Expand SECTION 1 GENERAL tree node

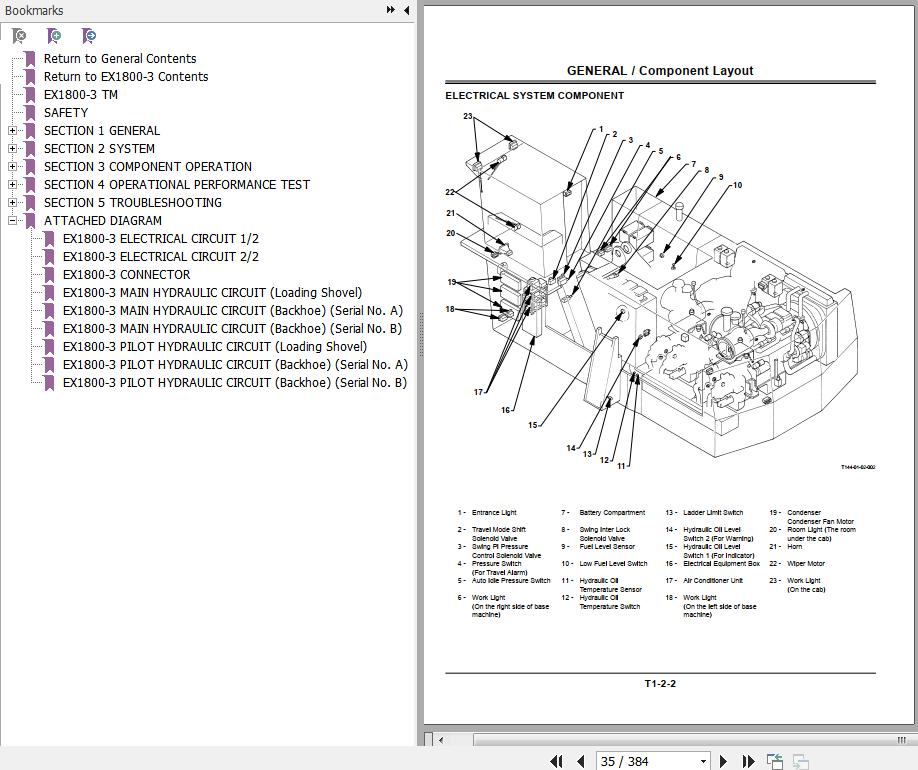[12, 131]
